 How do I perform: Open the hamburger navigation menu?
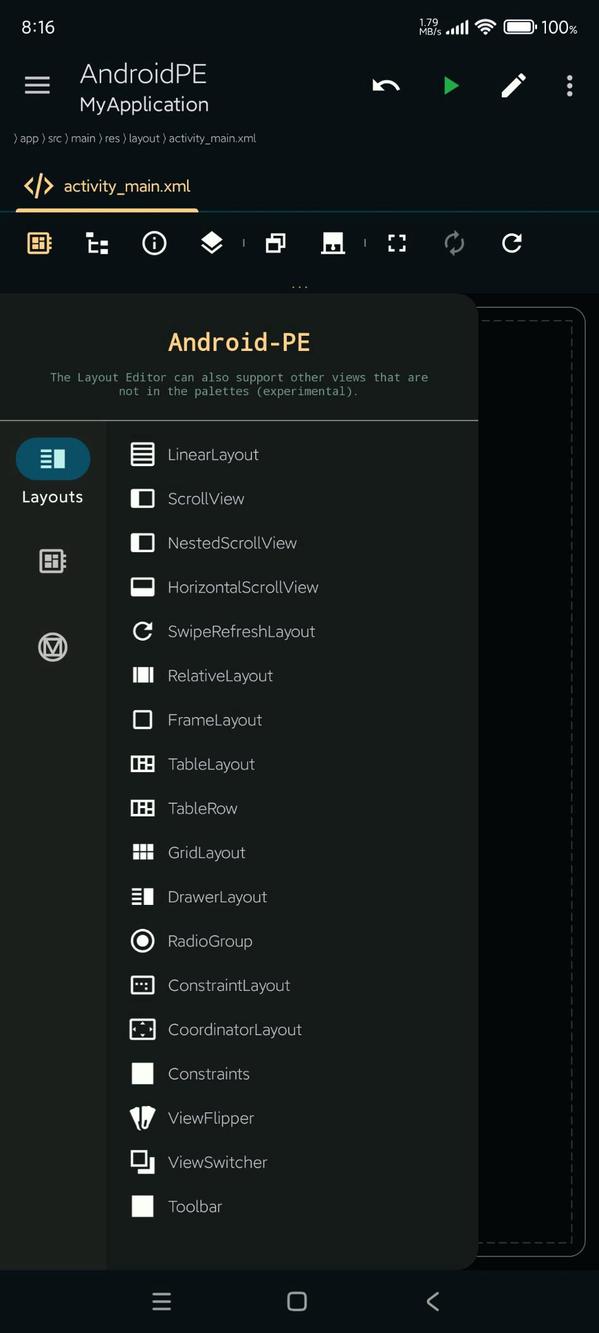37,86
